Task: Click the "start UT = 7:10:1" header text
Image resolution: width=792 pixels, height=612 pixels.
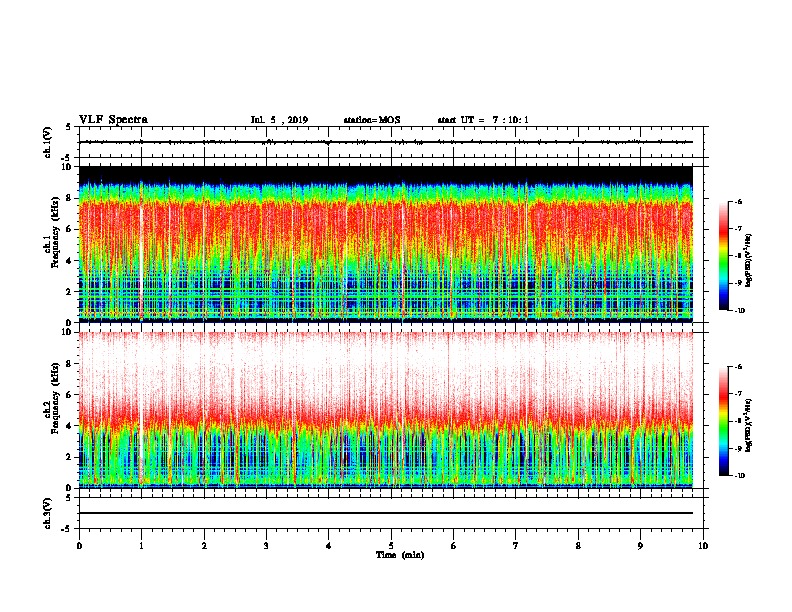Action: point(483,120)
